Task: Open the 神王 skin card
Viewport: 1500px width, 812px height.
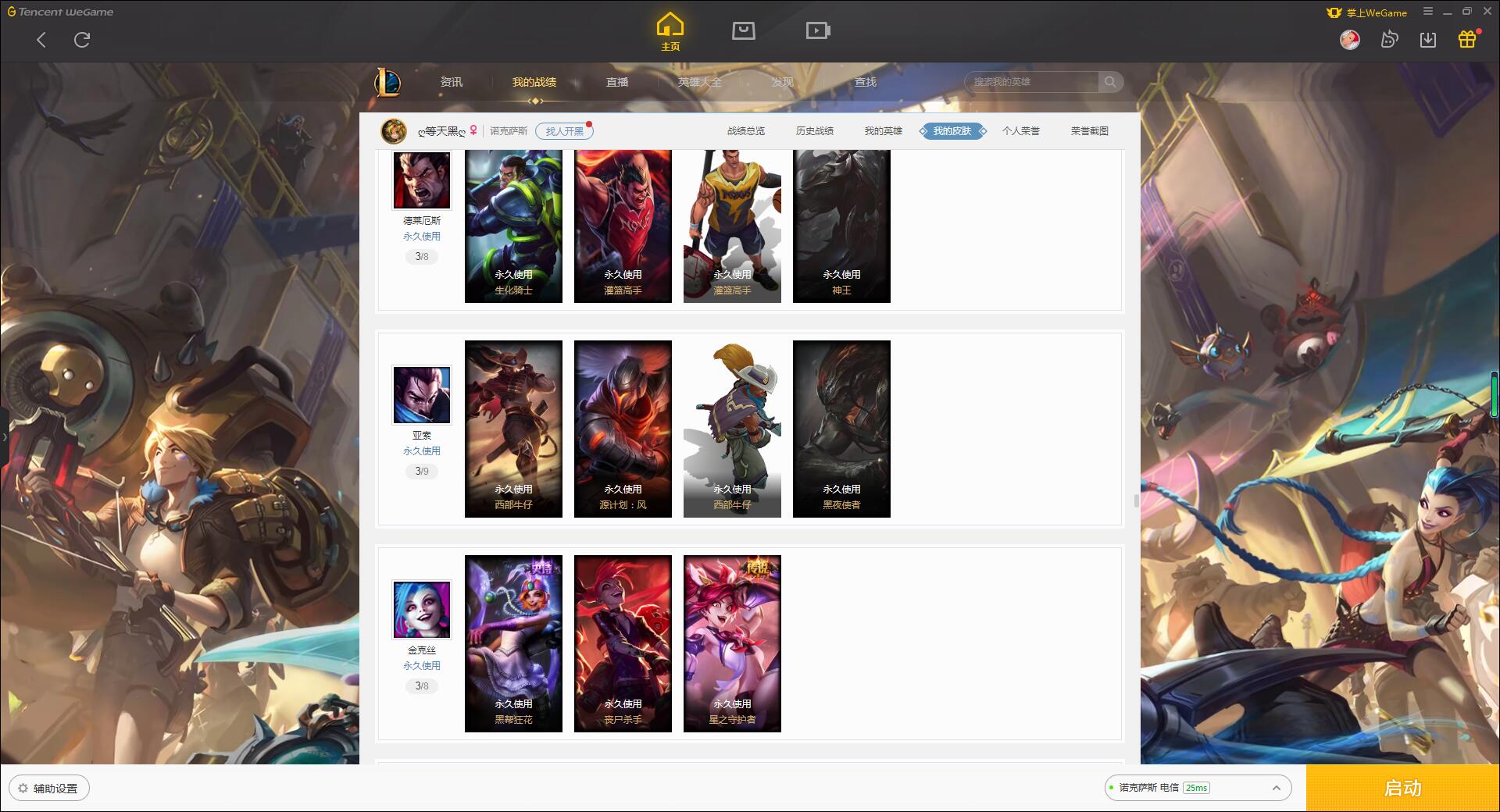Action: pos(841,226)
